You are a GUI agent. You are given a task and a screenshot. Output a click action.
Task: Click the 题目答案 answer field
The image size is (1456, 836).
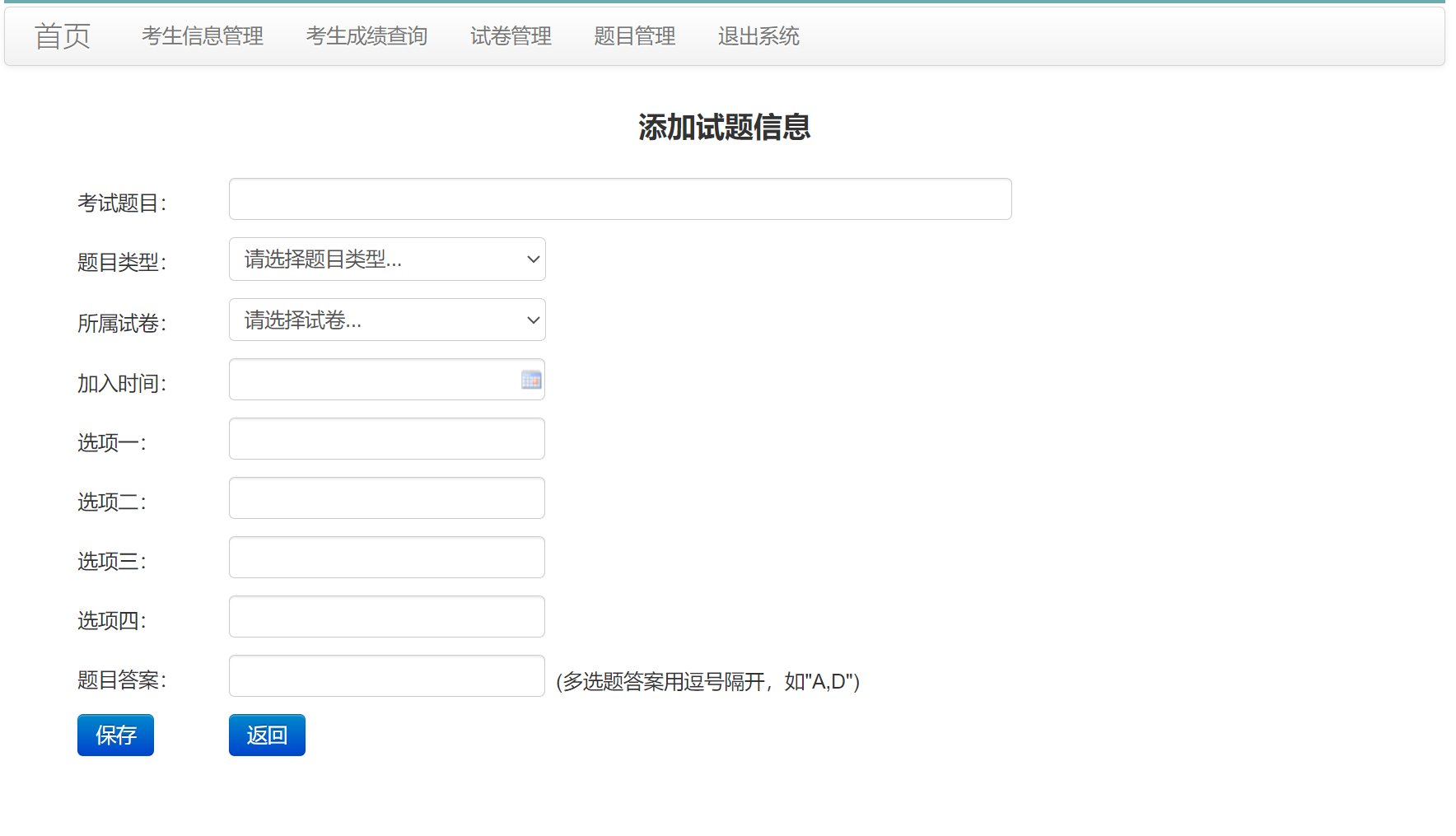[387, 676]
